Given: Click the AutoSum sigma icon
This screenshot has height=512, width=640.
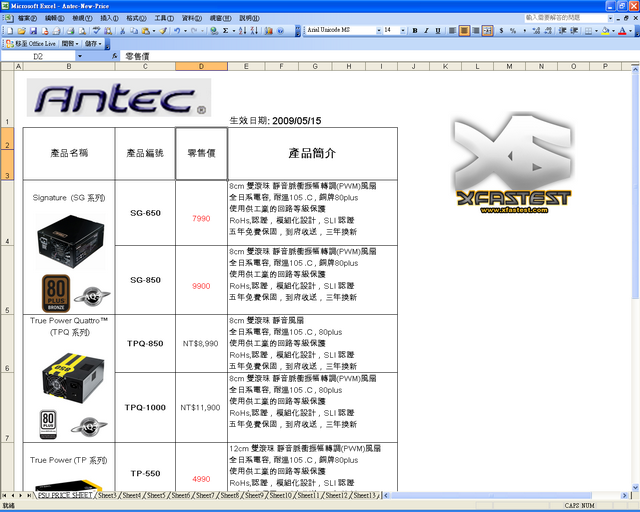Looking at the screenshot, I should 225,31.
